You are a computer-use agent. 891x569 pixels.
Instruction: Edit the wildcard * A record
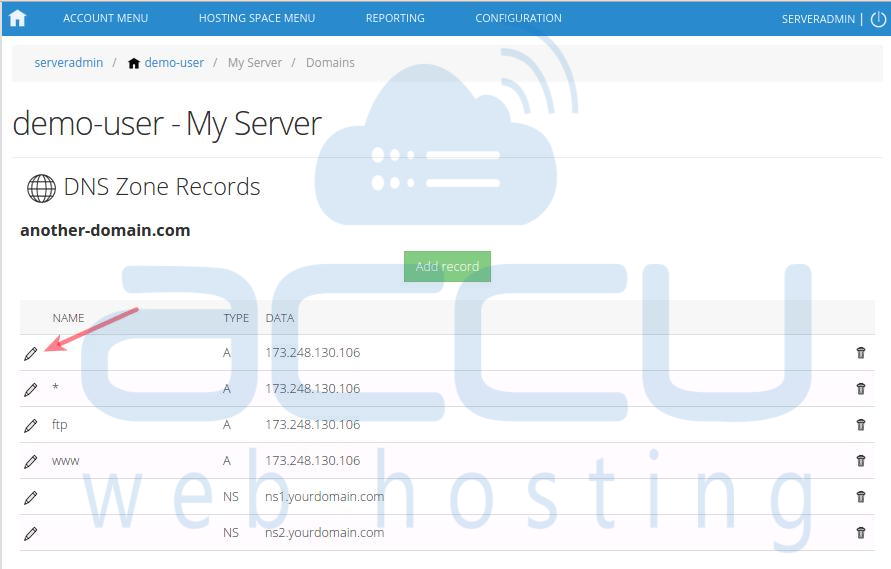[x=31, y=389]
